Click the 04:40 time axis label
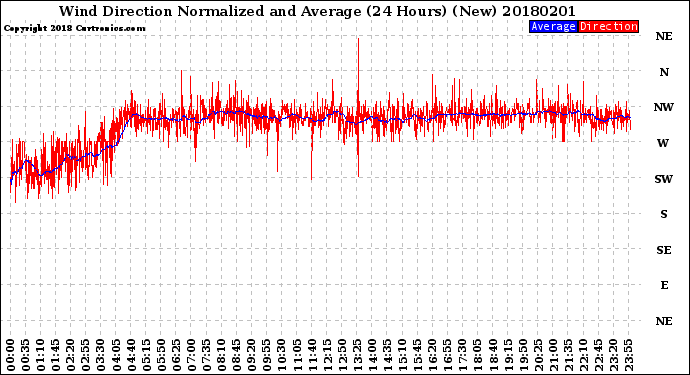 131,355
